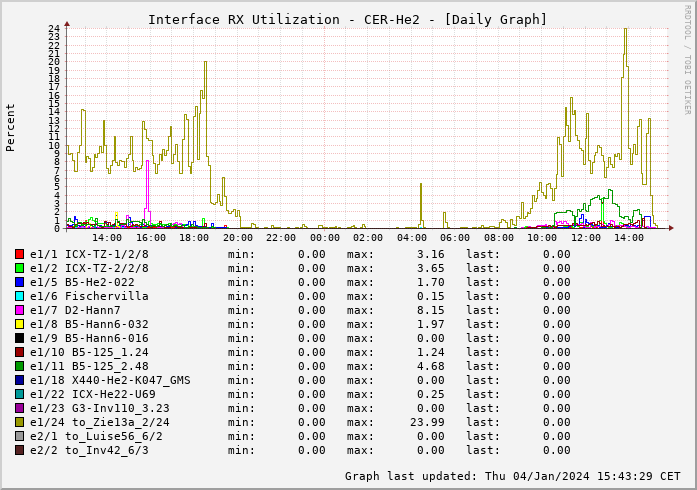697x490 pixels.
Task: Click the Graph last updated timestamp
Action: [x=512, y=475]
